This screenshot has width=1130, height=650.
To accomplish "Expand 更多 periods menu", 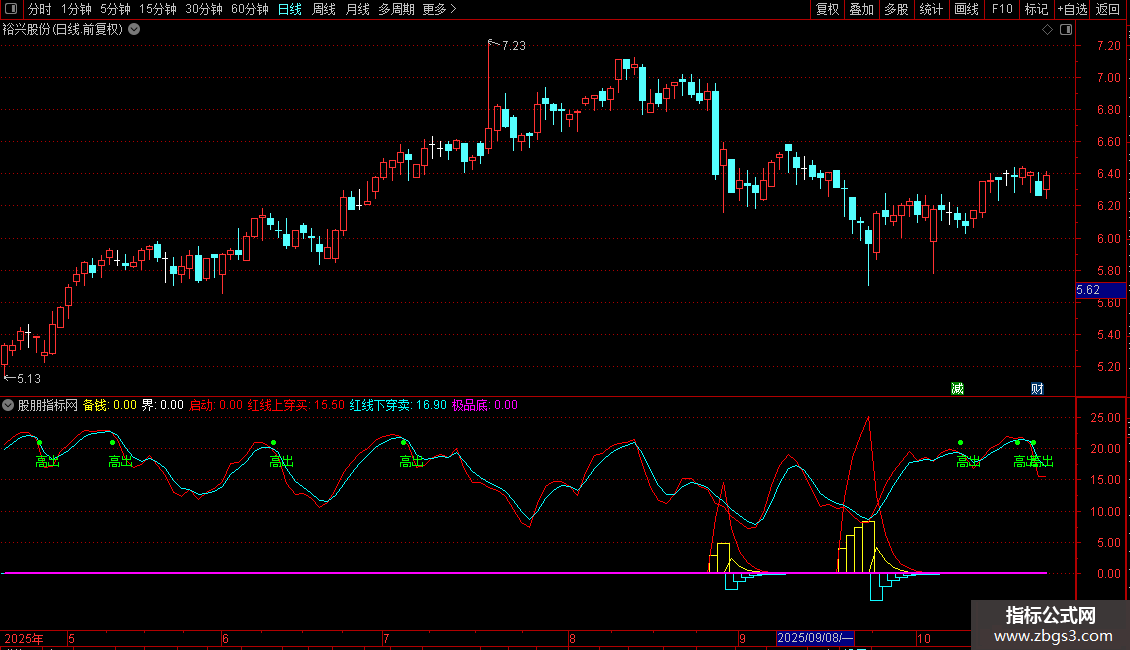I will 439,9.
